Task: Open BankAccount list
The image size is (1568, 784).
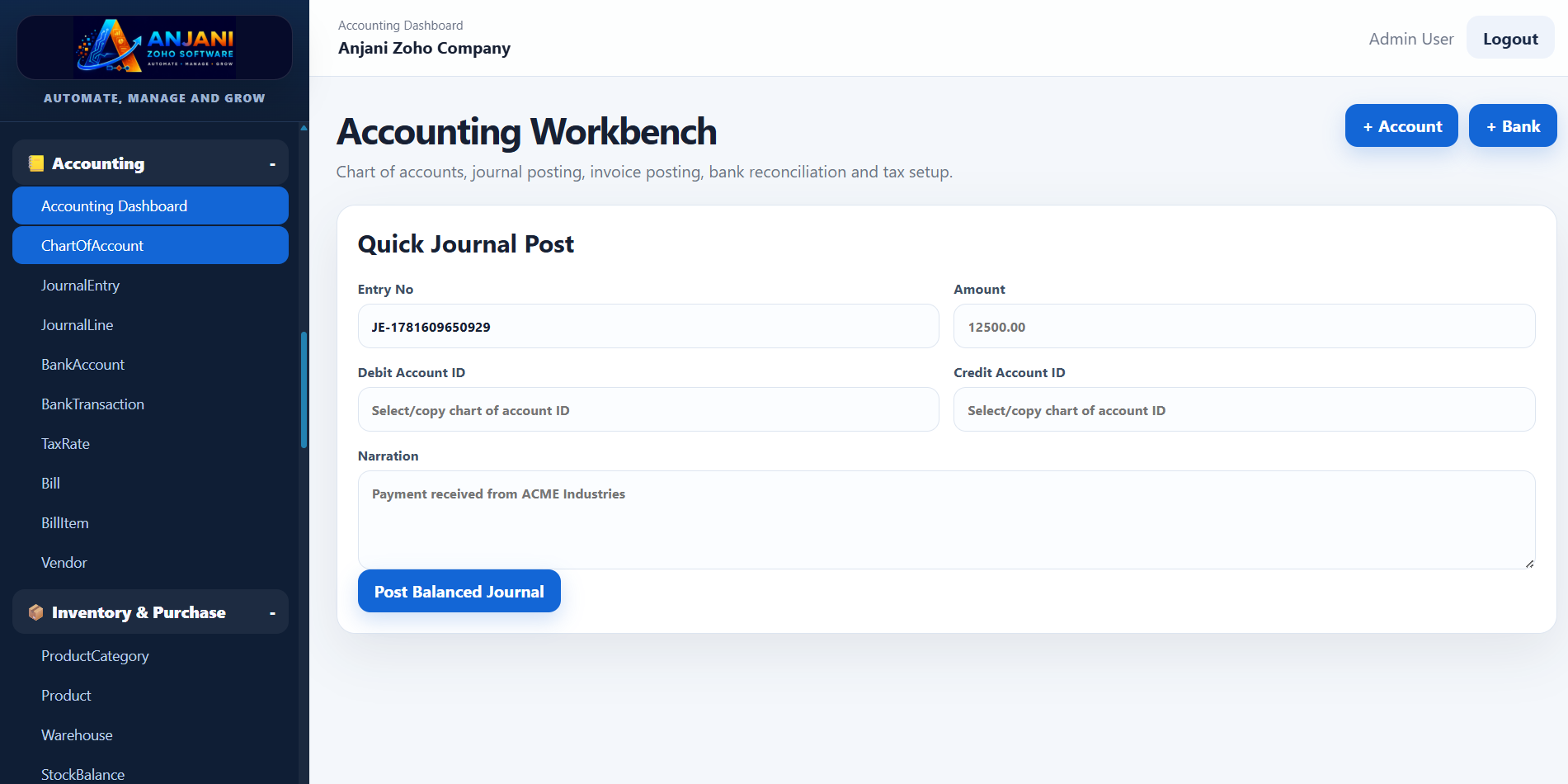Action: pyautogui.click(x=150, y=364)
